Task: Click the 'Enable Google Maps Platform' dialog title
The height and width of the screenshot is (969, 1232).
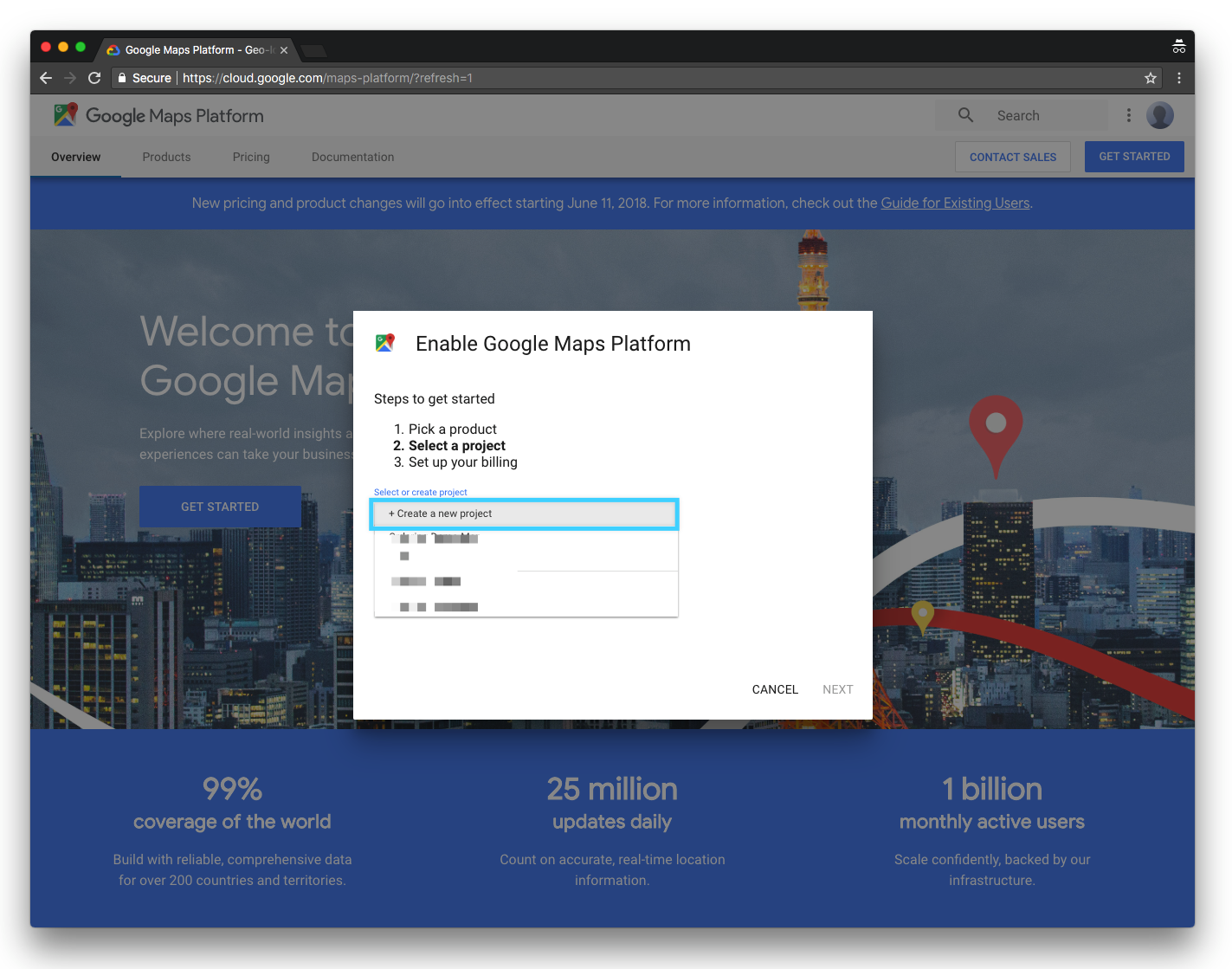Action: tap(553, 344)
